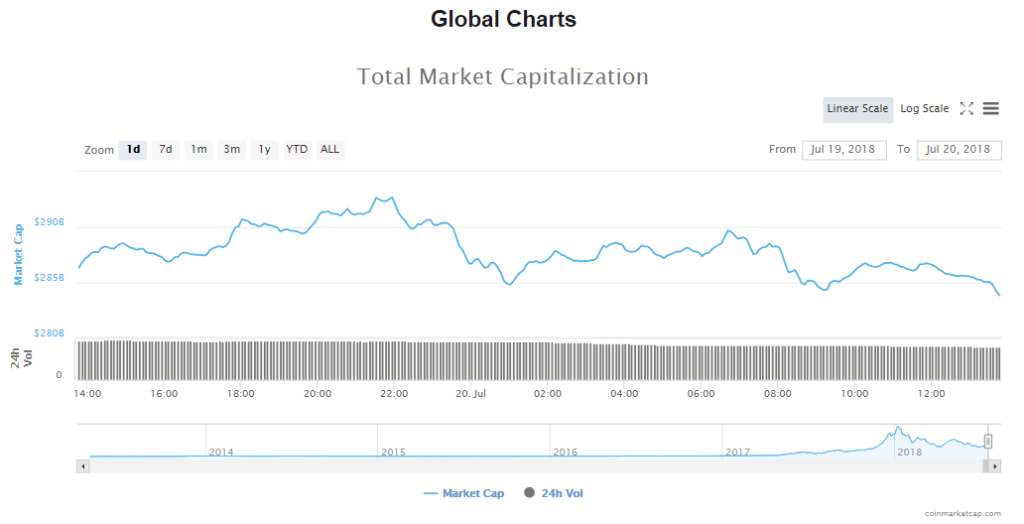The height and width of the screenshot is (524, 1024).
Task: Open the To date field
Action: [958, 150]
